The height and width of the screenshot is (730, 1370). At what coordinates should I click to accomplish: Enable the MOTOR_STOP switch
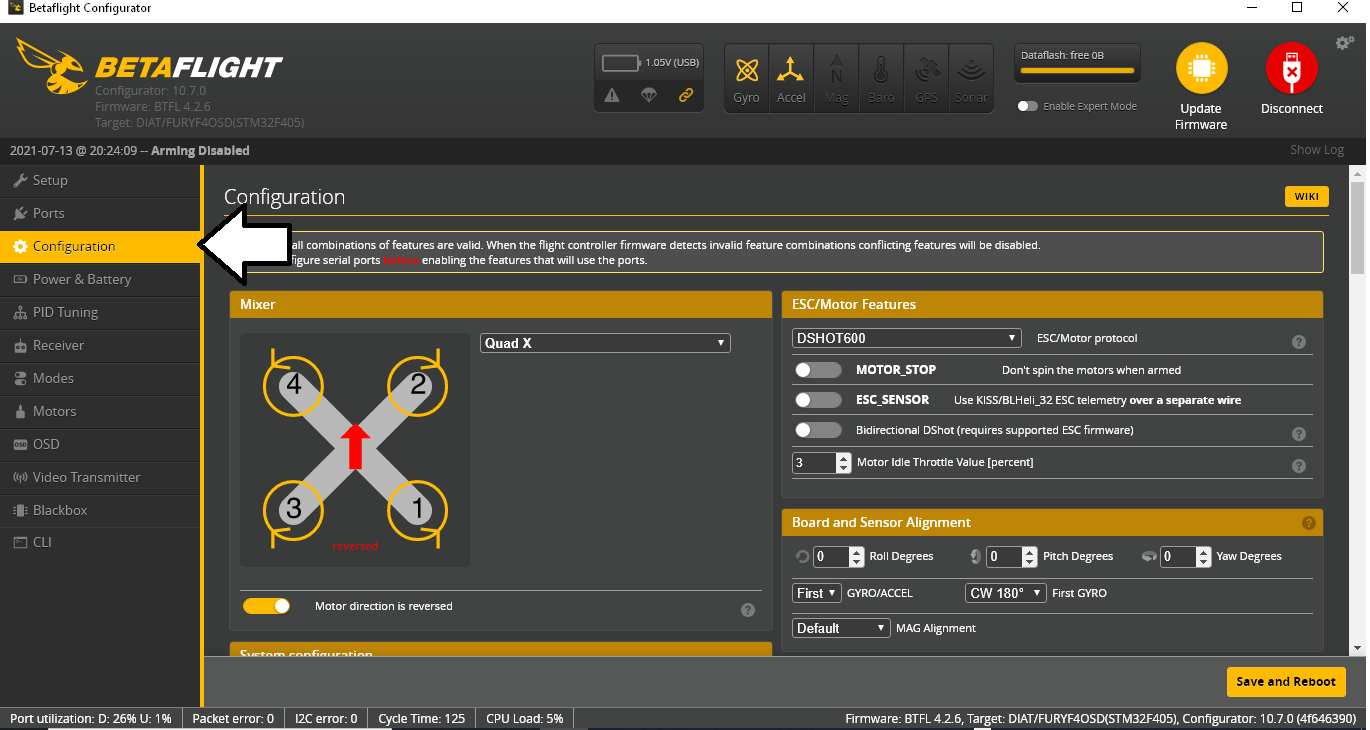click(x=818, y=369)
